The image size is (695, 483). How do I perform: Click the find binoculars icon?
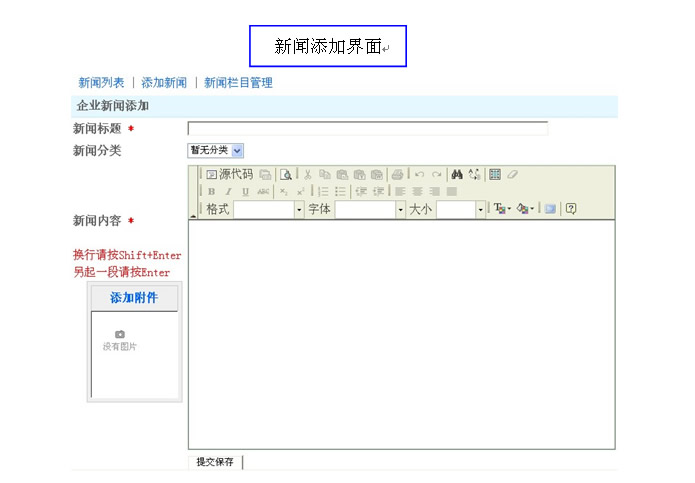[456, 174]
